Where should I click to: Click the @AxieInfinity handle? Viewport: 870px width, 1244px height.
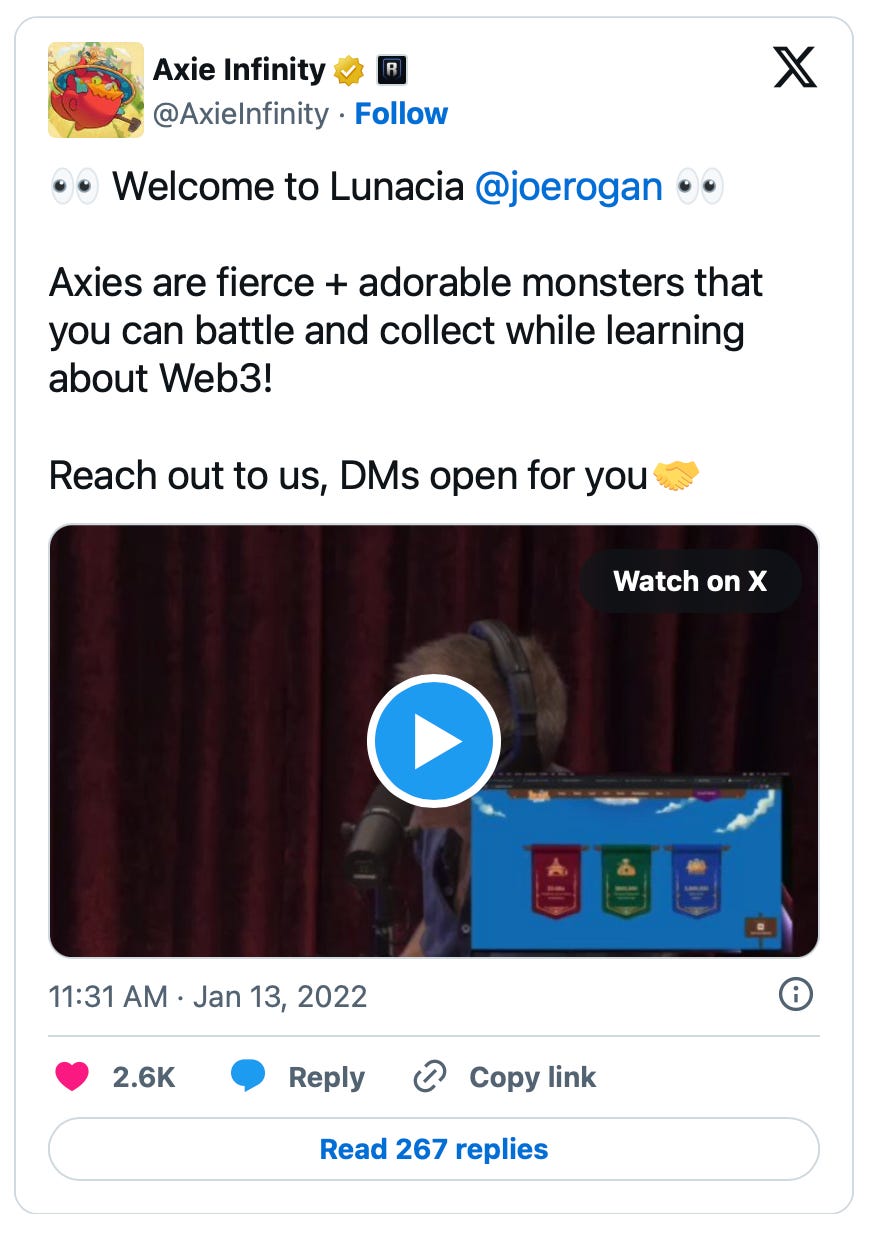pyautogui.click(x=241, y=114)
